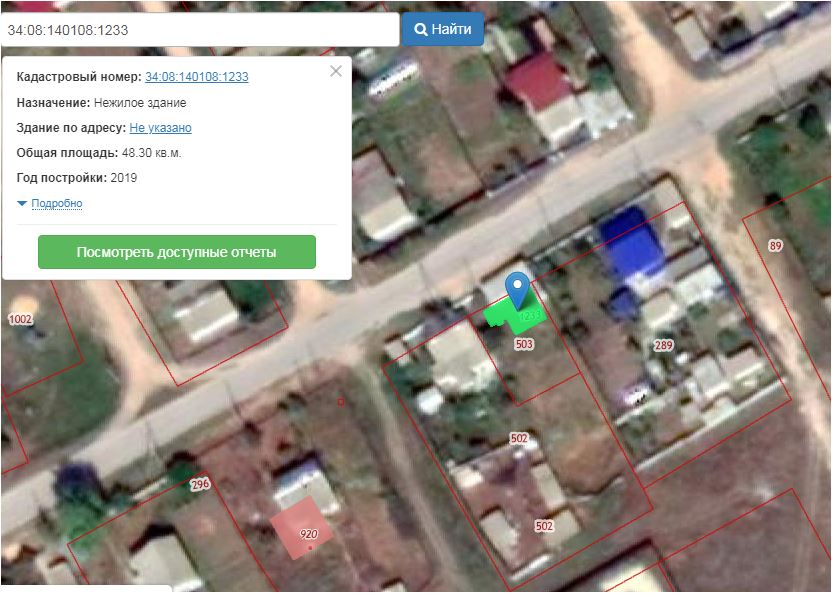Click the red-roofed building on the map

click(538, 80)
